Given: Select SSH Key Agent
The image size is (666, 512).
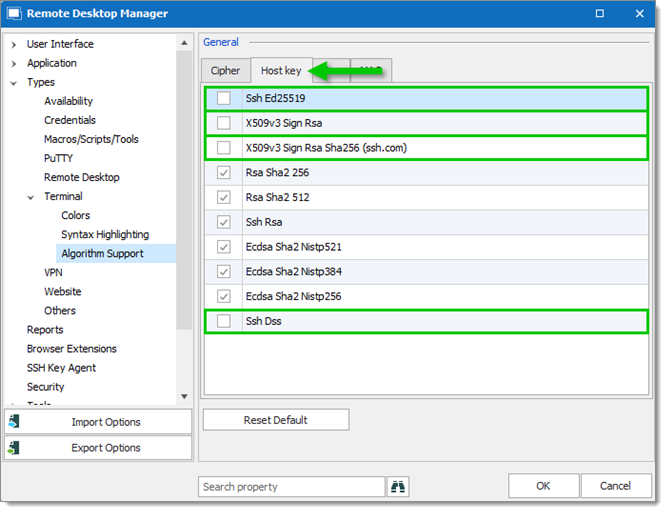Looking at the screenshot, I should pyautogui.click(x=62, y=368).
